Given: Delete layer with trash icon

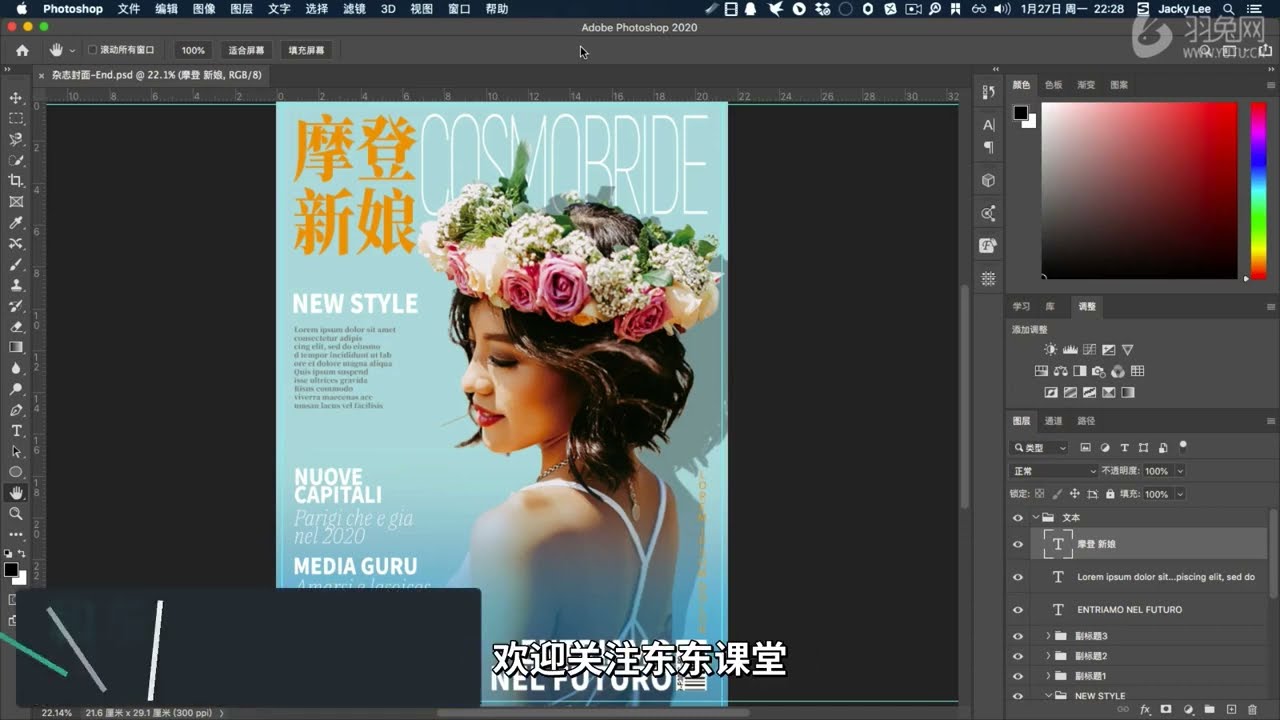Looking at the screenshot, I should point(1252,709).
